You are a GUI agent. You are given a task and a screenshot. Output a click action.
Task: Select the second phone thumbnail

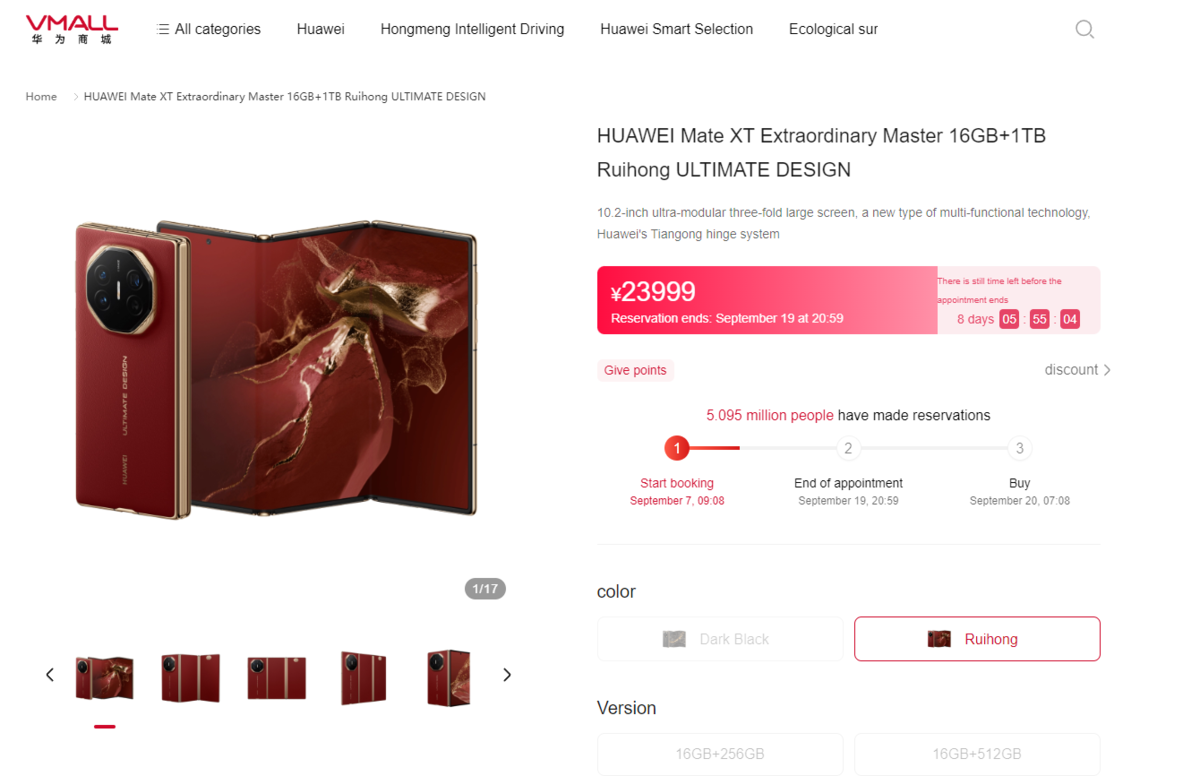coord(190,677)
